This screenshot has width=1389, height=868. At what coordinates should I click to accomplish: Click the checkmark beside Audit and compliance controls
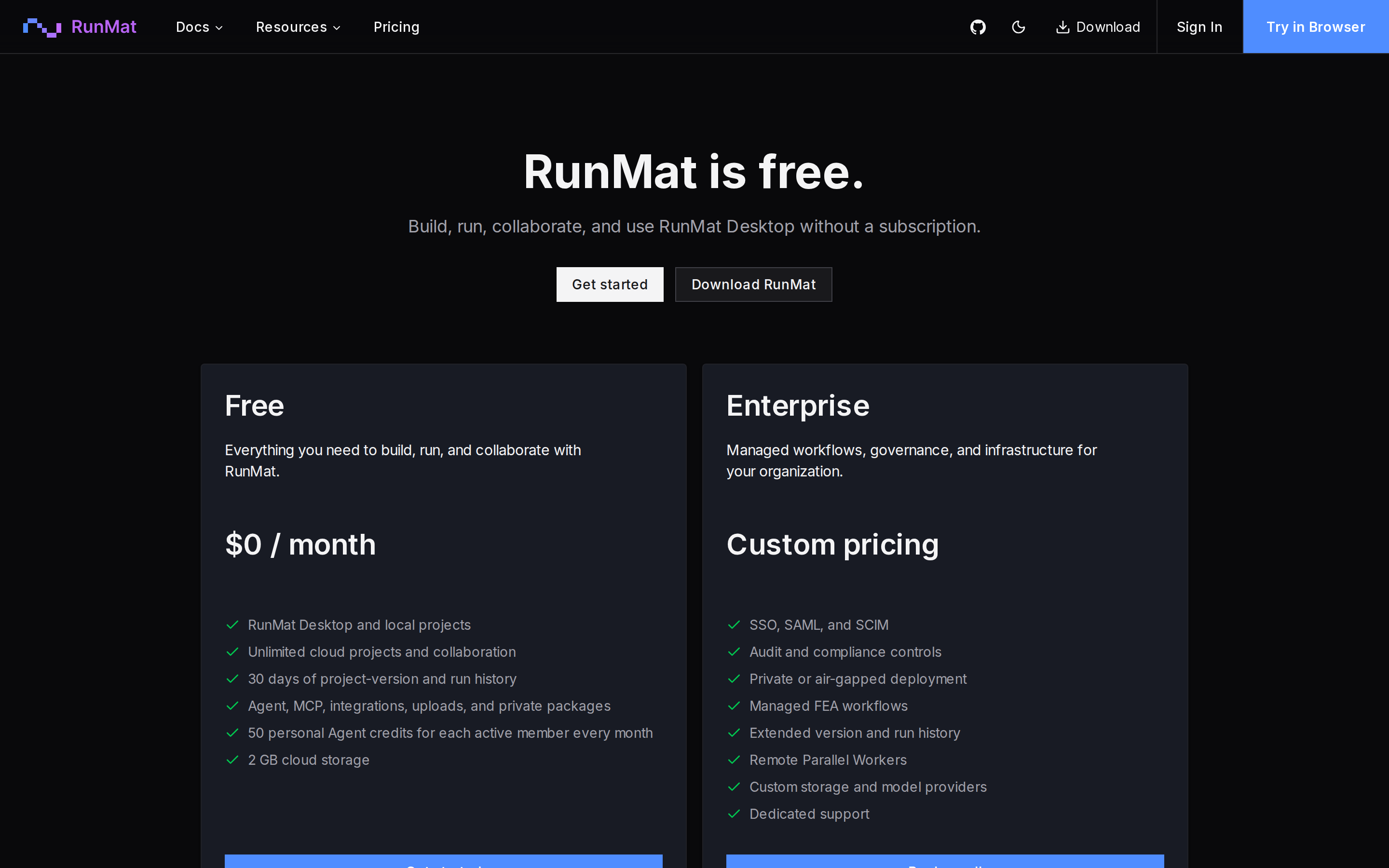[x=734, y=651]
